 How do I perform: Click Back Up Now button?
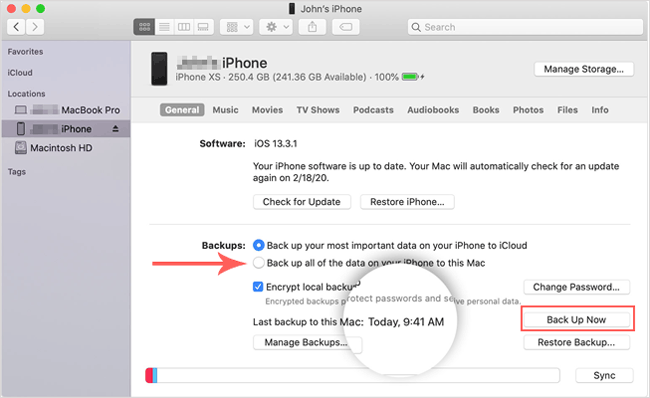[x=577, y=320]
